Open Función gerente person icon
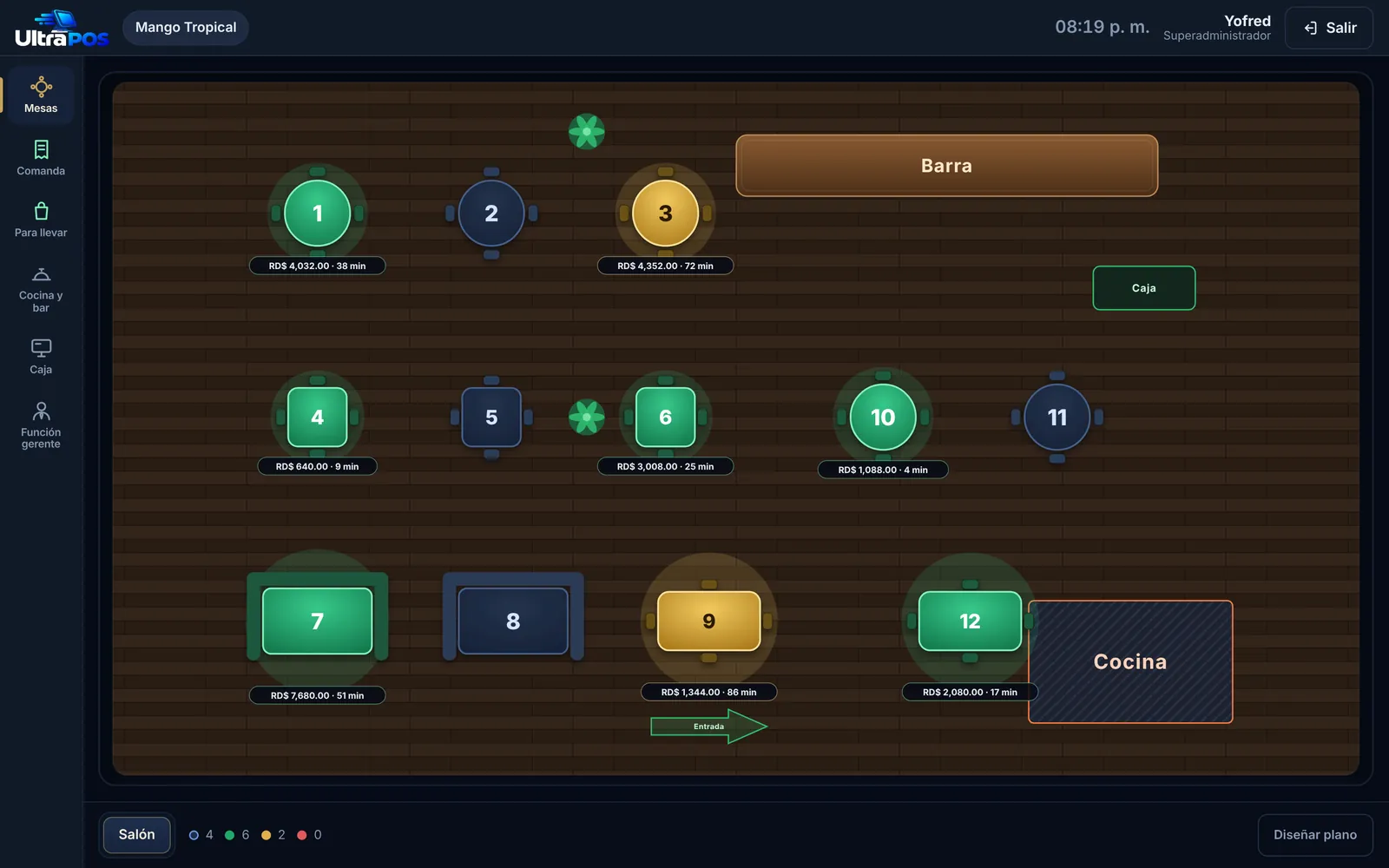1389x868 pixels. coord(41,411)
